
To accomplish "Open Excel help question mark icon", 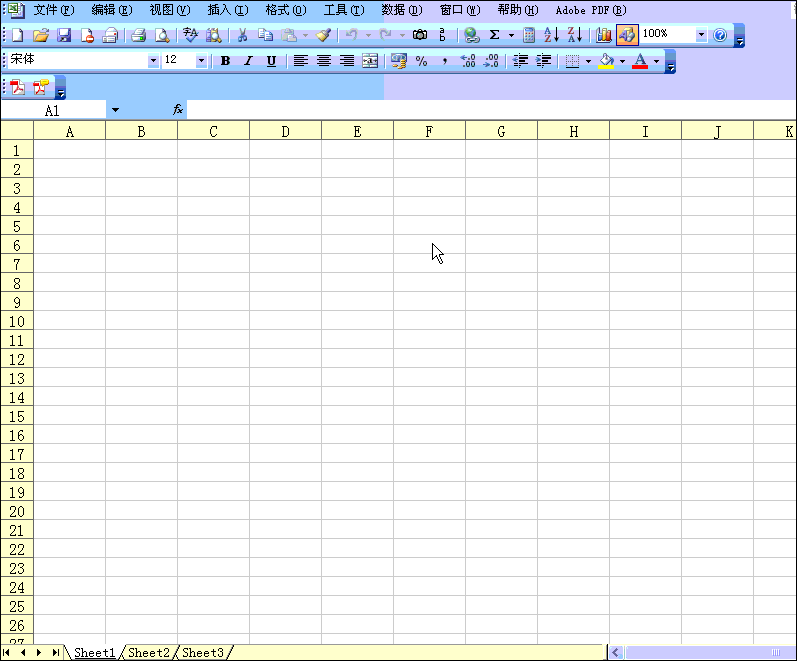I will 720,35.
